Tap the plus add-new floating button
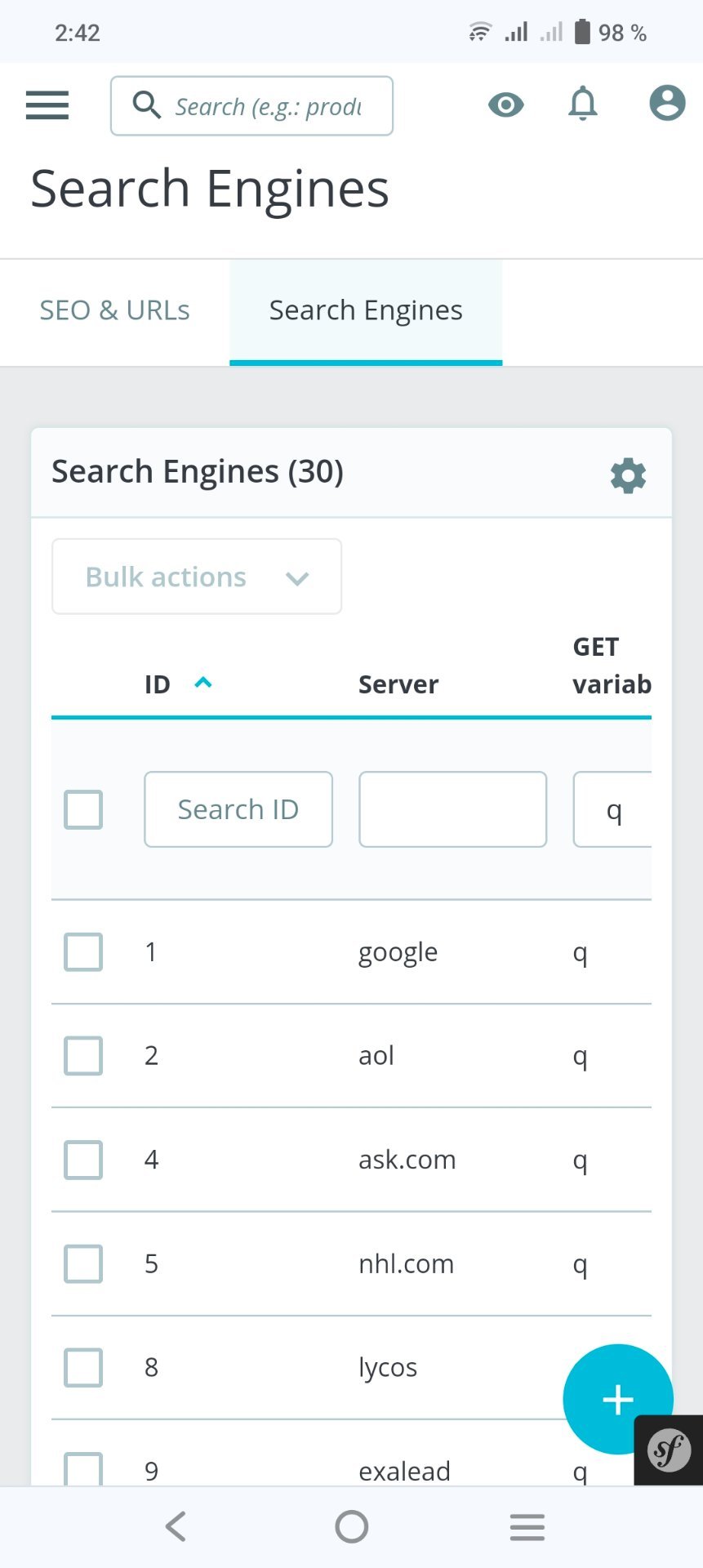 coord(618,1399)
